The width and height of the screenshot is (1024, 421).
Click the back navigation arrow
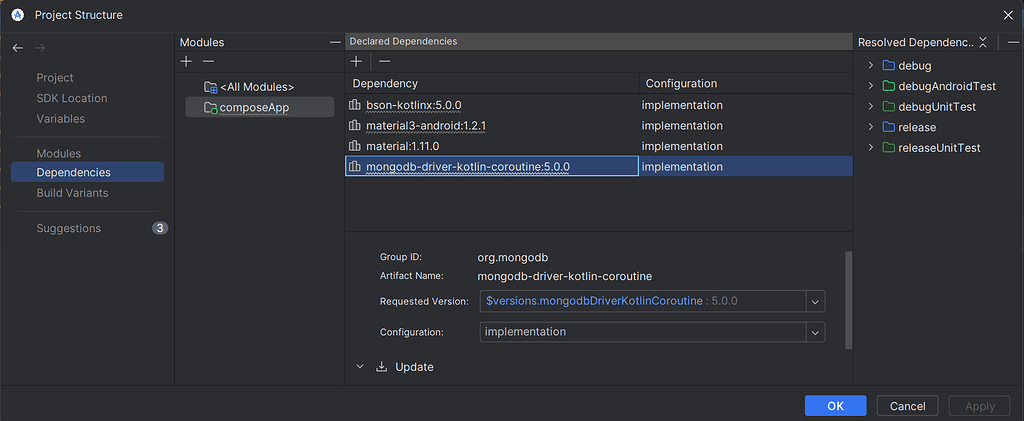click(x=17, y=48)
